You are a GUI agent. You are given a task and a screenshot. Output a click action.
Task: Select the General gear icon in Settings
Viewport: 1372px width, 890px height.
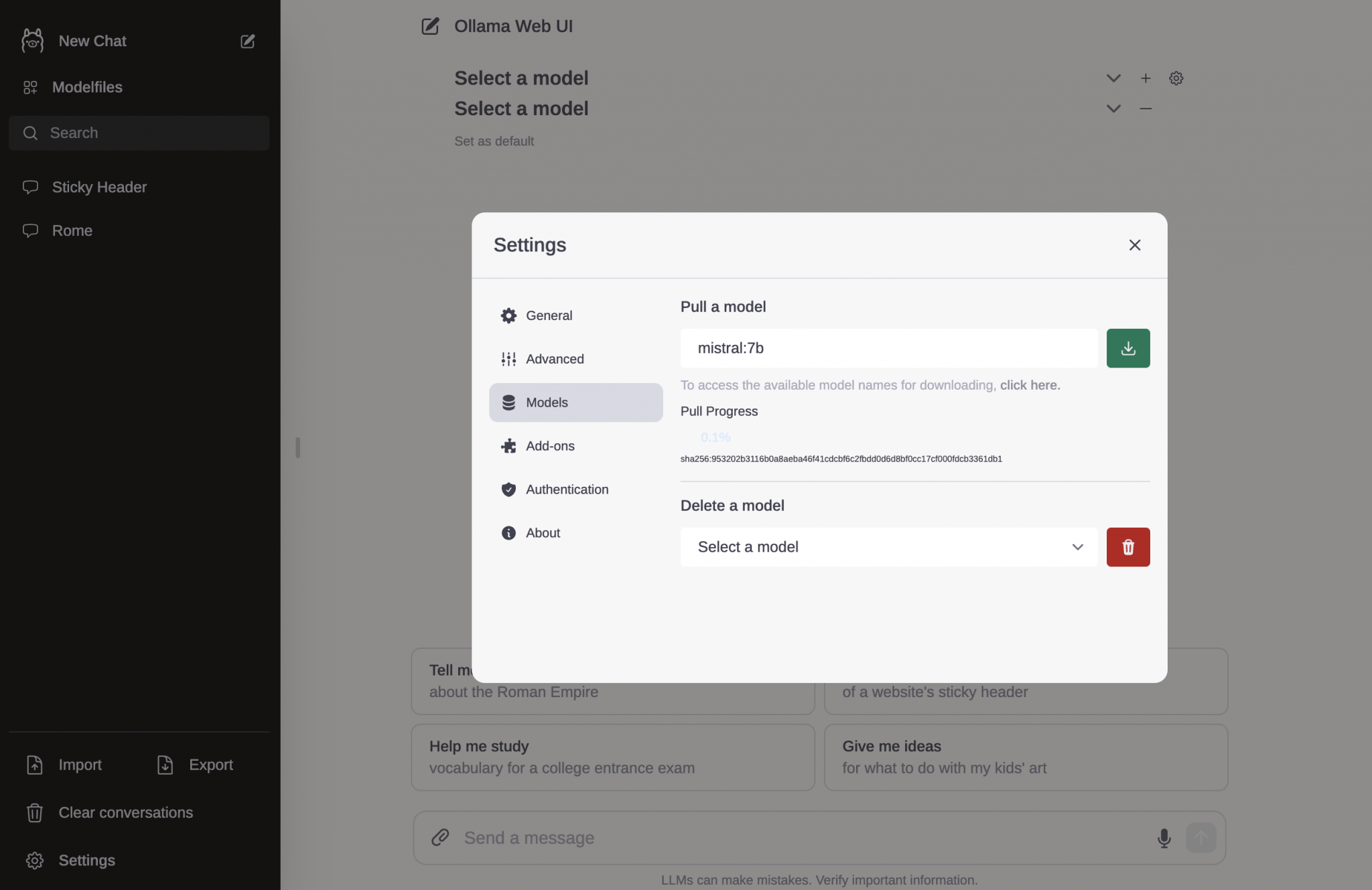pos(508,315)
